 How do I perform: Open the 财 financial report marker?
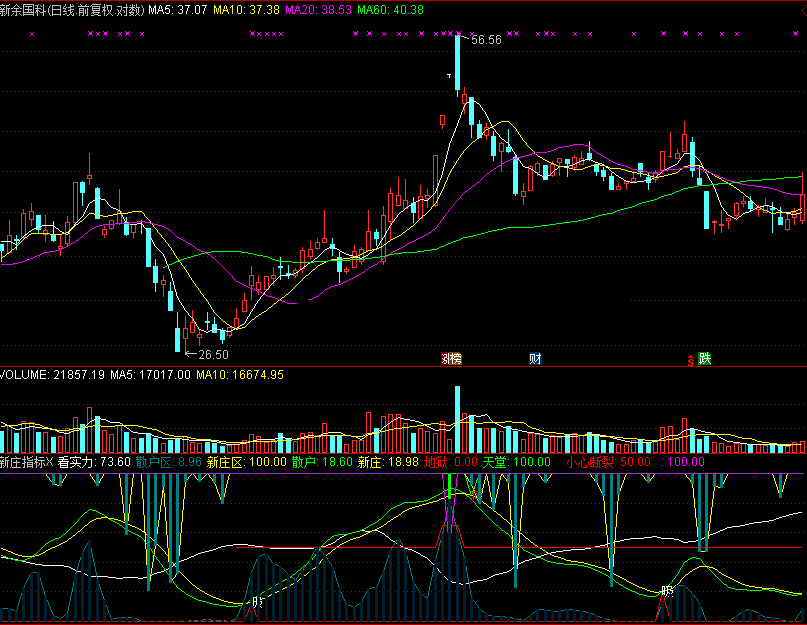[535, 358]
